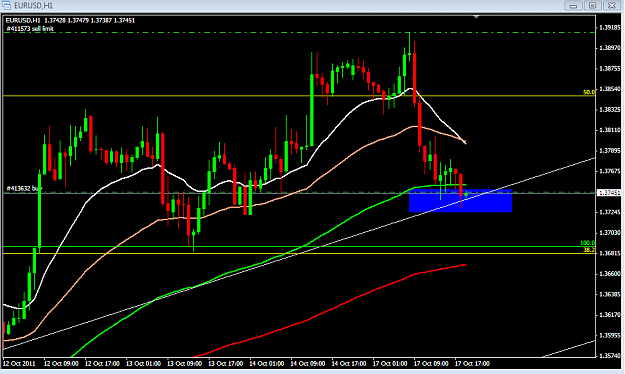Click the EURUSD,H1 chart window icon
This screenshot has height=374, width=625.
click(6, 6)
